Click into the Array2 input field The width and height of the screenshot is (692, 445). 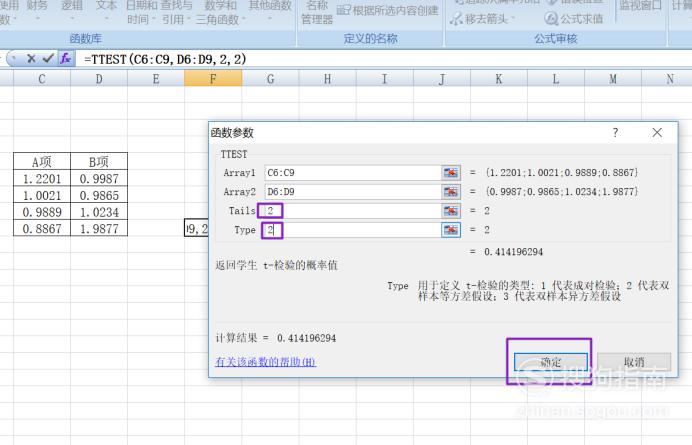(353, 192)
